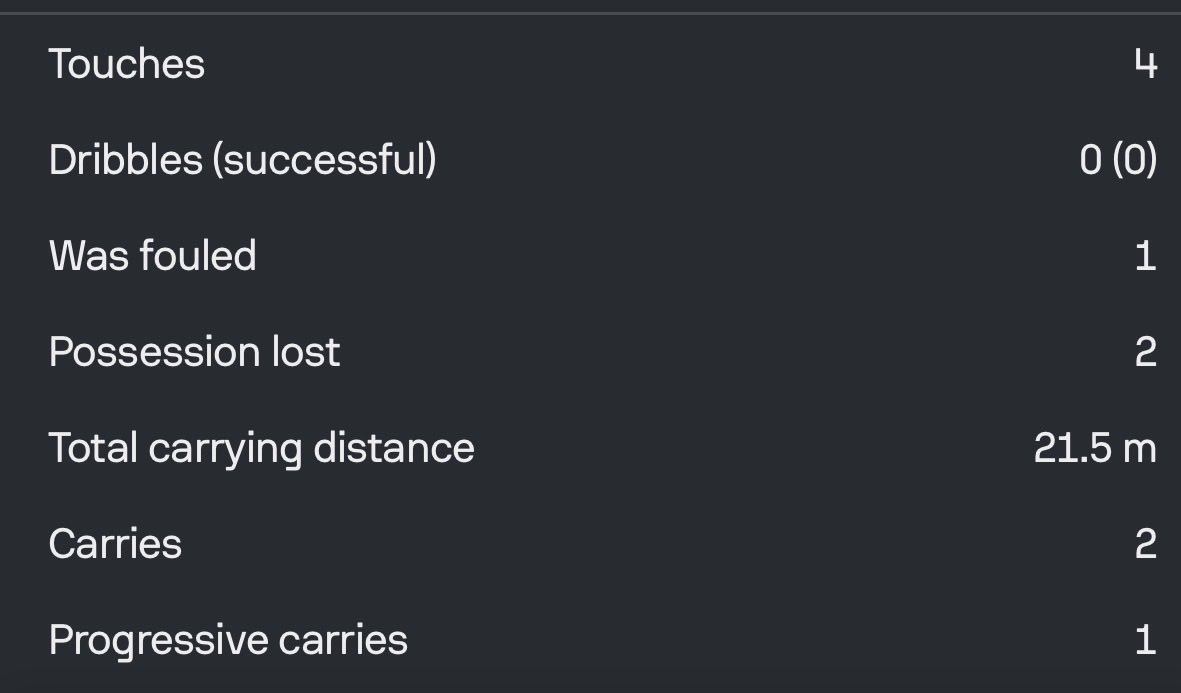Select the 0 (0) dribbles value
Screen dimensions: 1181x693
click(1118, 160)
